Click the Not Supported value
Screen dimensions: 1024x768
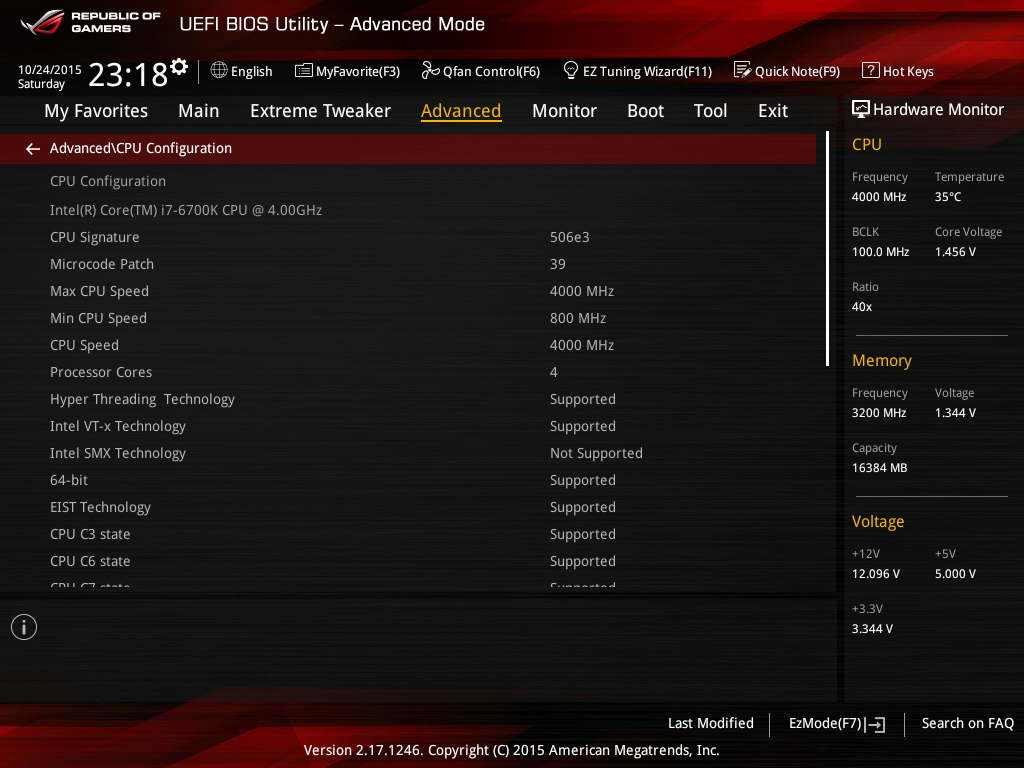pos(596,453)
